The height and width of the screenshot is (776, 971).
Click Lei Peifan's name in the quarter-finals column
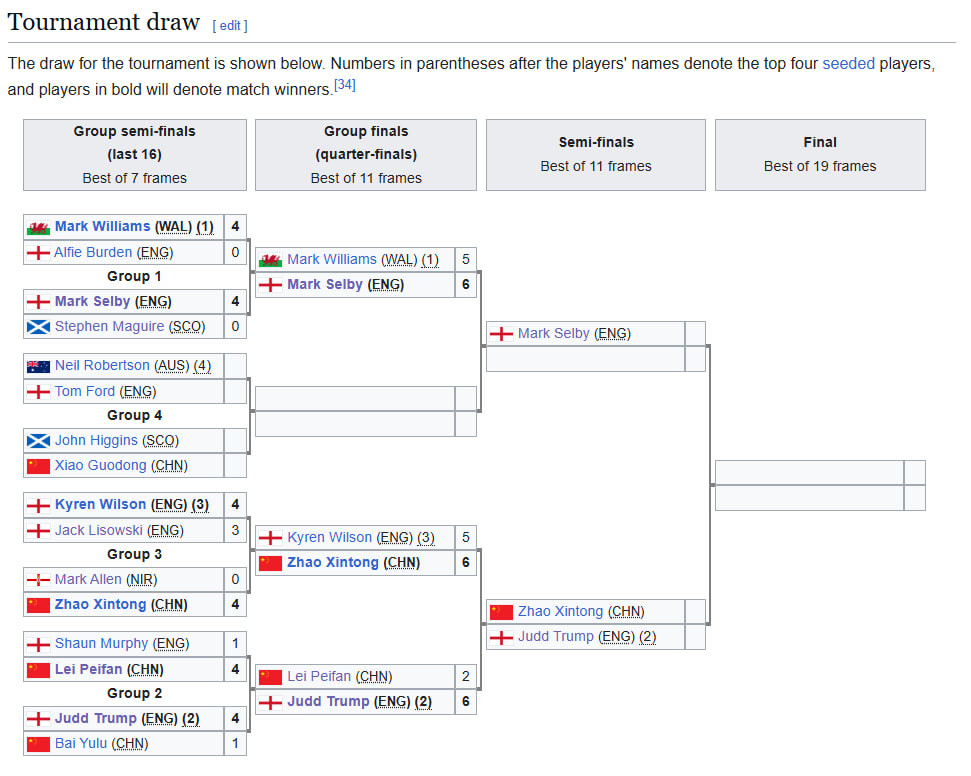click(x=319, y=677)
